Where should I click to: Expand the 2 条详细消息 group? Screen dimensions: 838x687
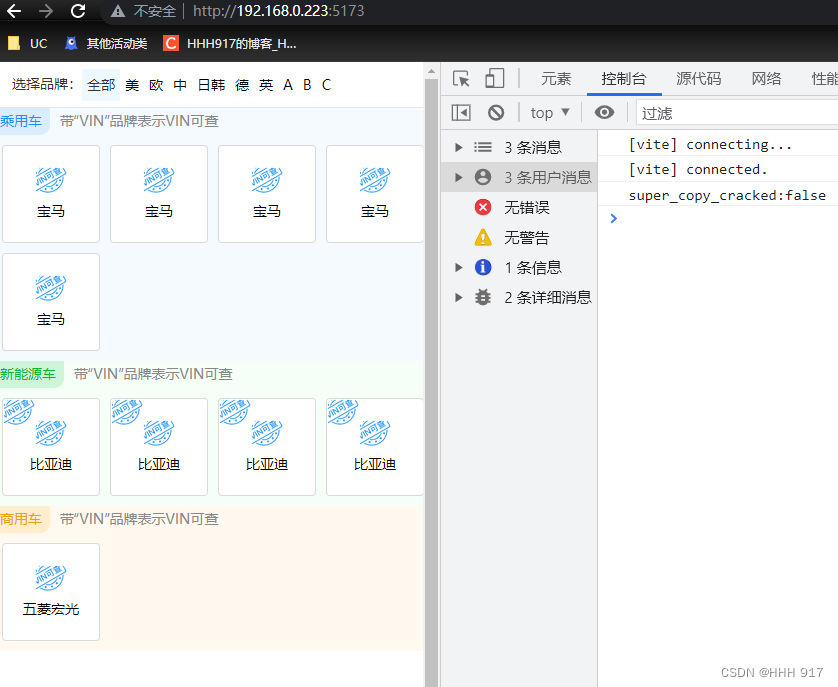coord(458,297)
